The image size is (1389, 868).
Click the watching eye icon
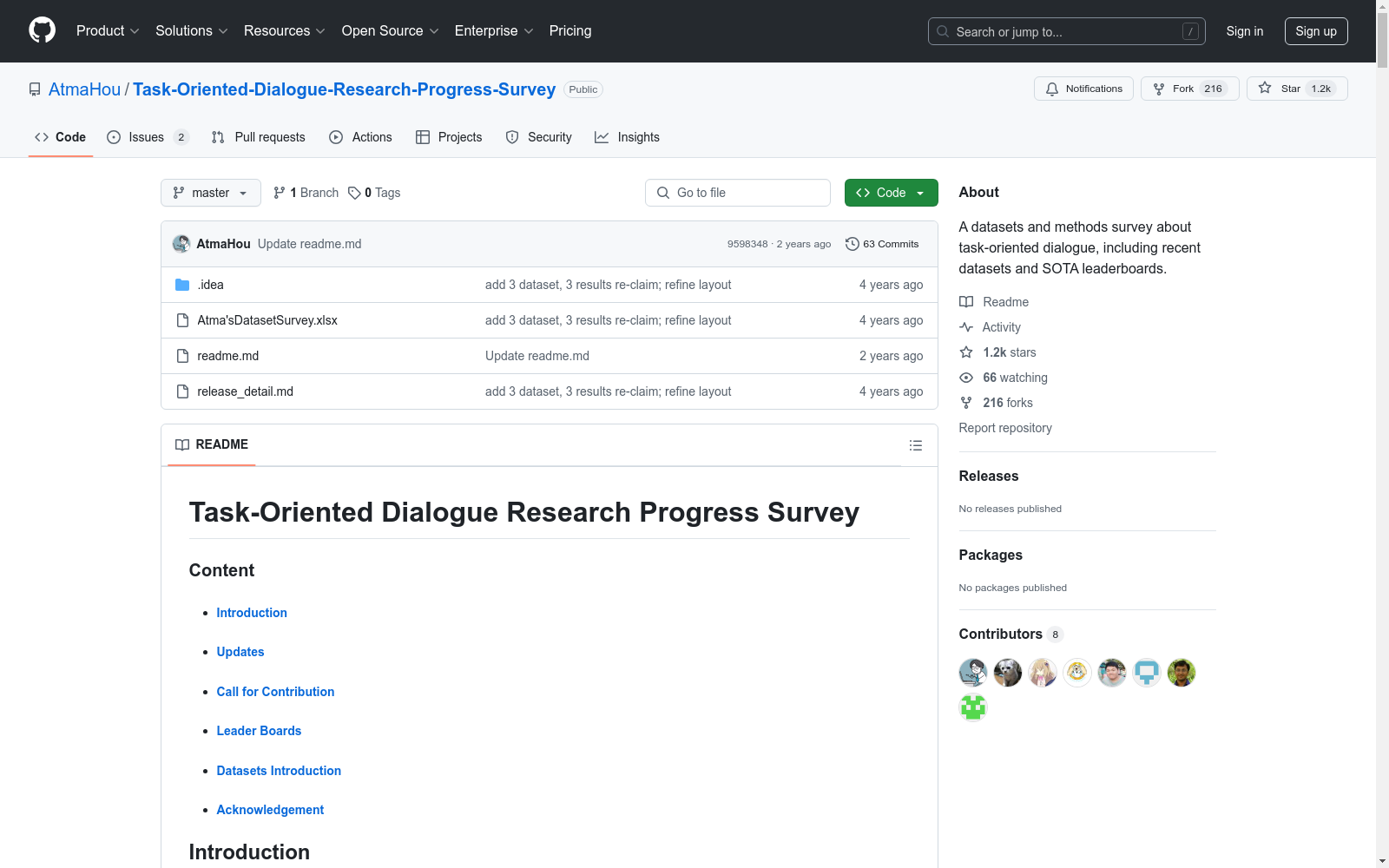tap(966, 378)
